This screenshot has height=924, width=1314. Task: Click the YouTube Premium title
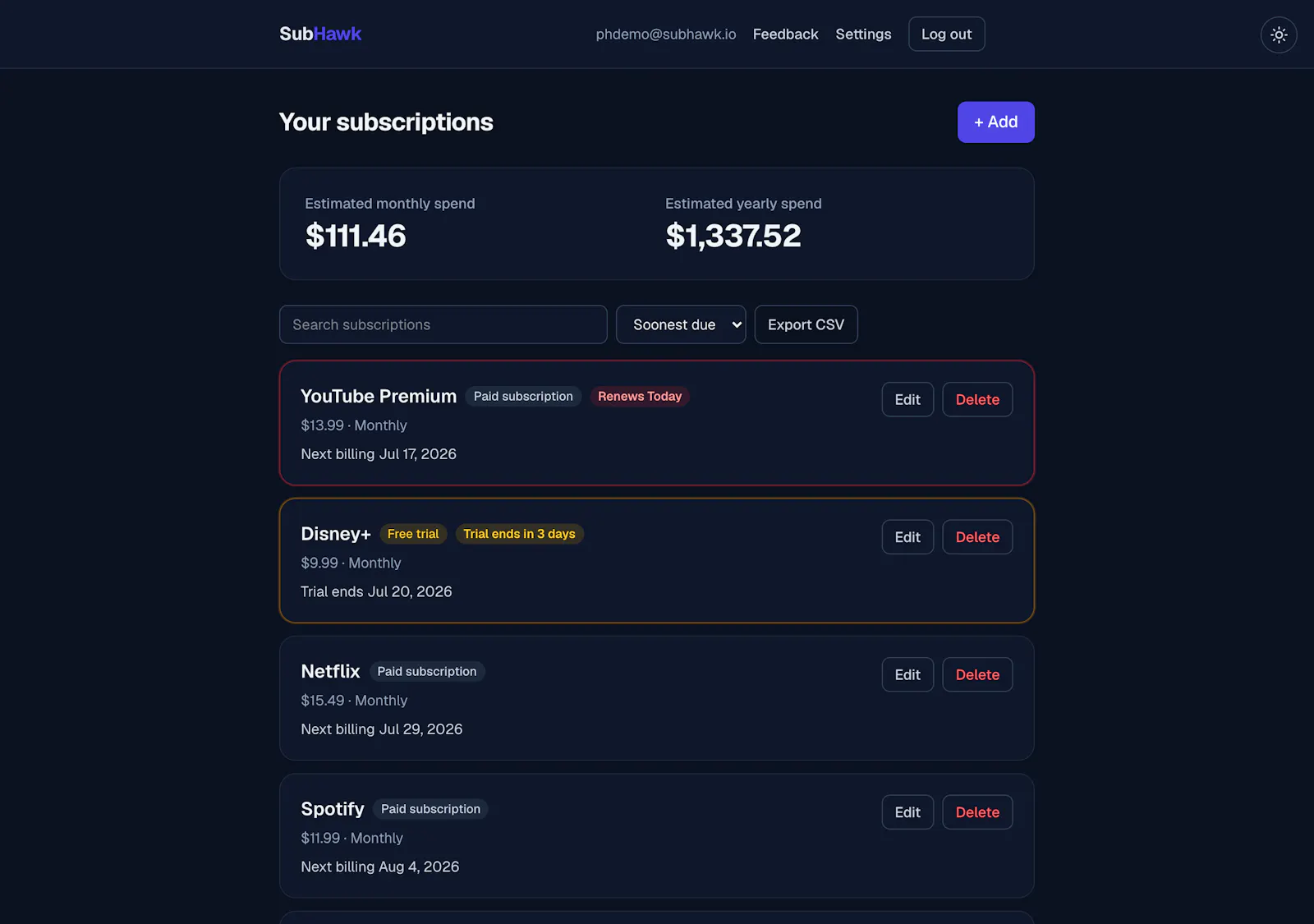(x=379, y=396)
